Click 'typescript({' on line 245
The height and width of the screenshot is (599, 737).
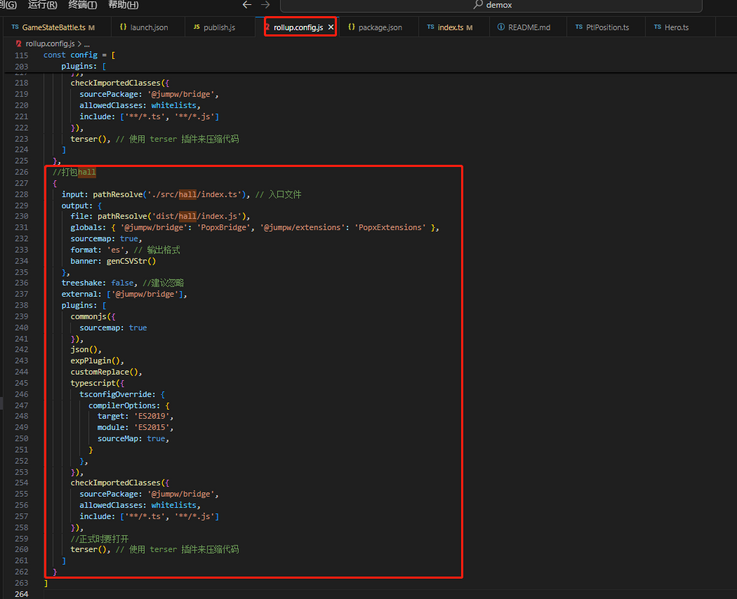point(97,383)
